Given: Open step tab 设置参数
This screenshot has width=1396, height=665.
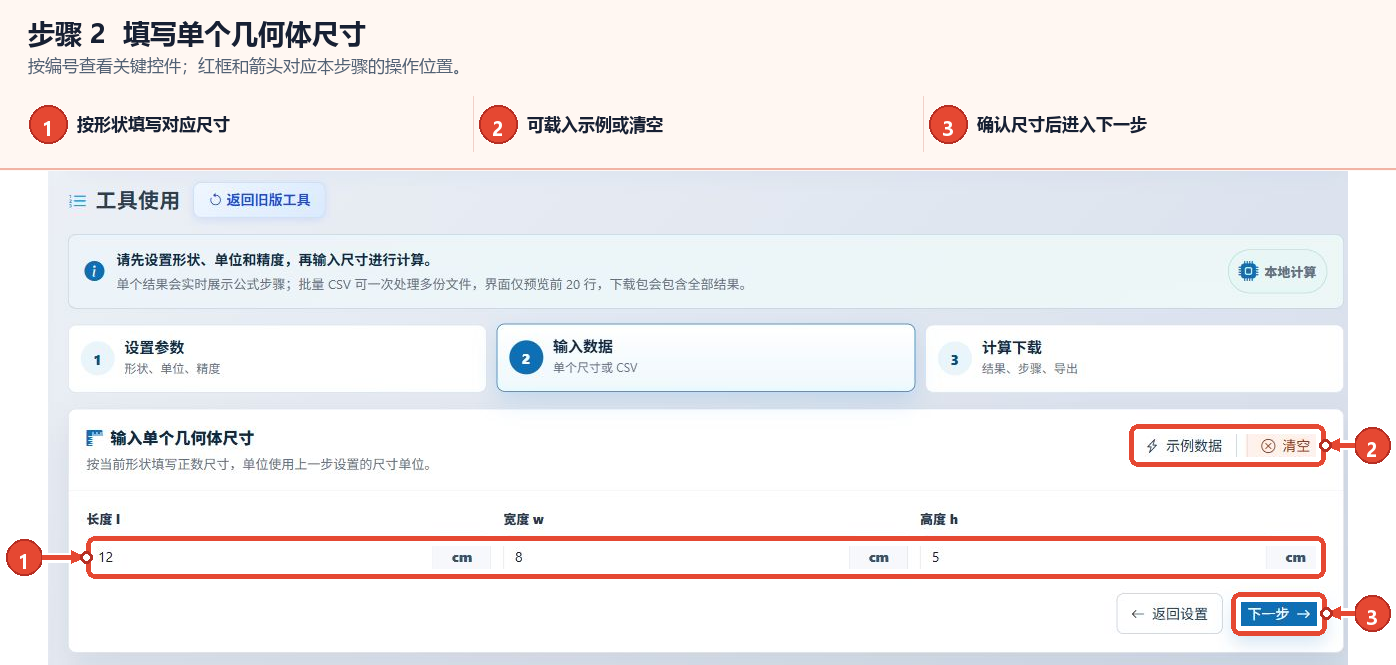Looking at the screenshot, I should point(277,358).
